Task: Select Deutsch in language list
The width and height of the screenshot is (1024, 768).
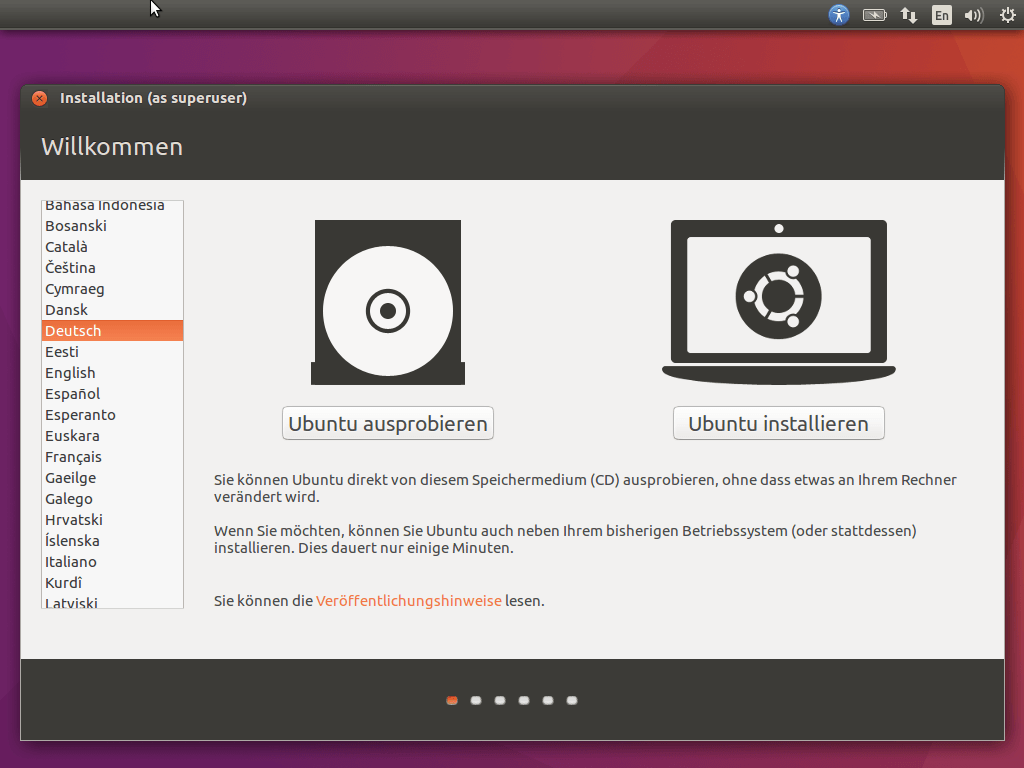Action: pyautogui.click(x=112, y=330)
